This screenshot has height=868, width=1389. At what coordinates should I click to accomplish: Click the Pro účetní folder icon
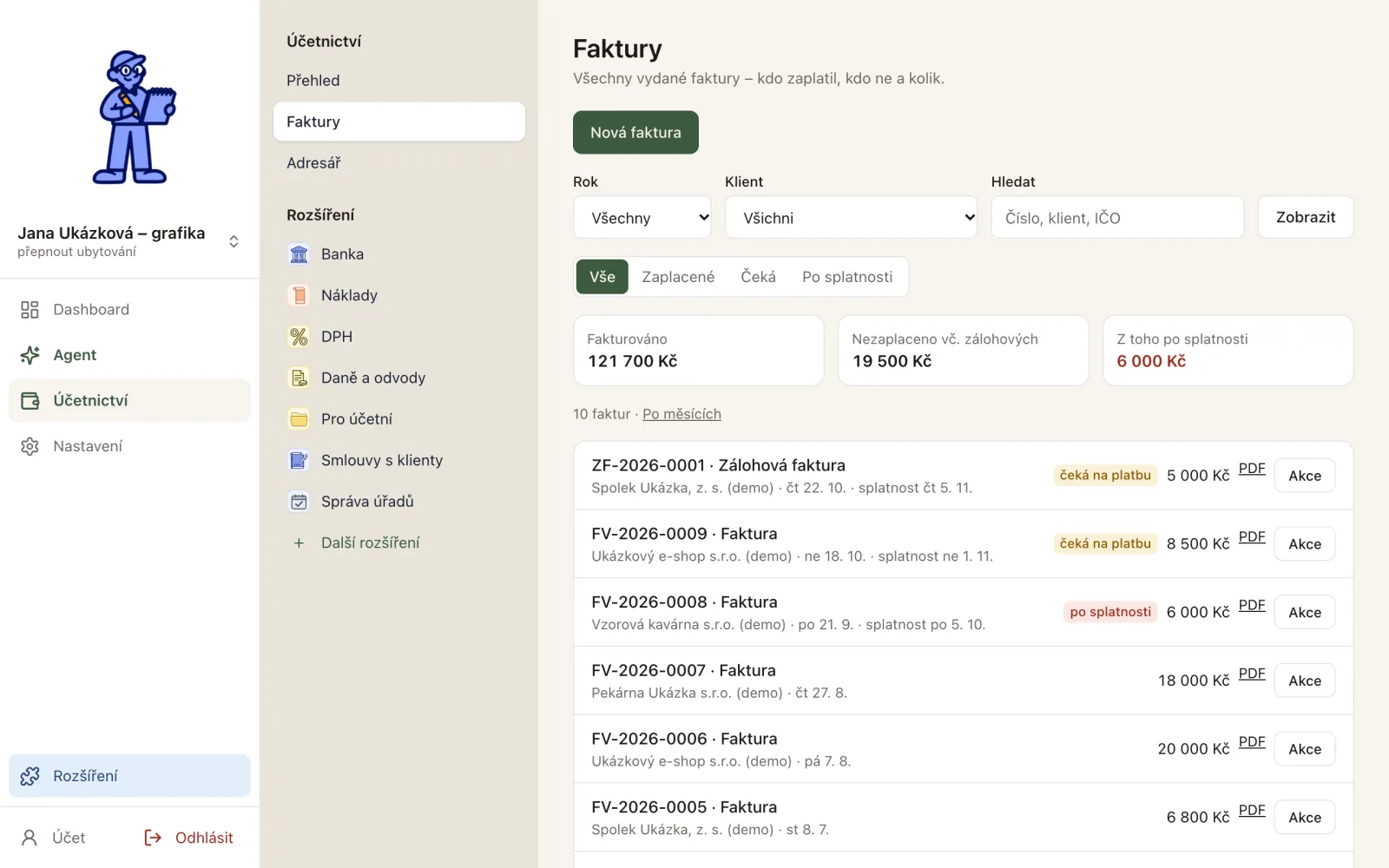pos(299,419)
